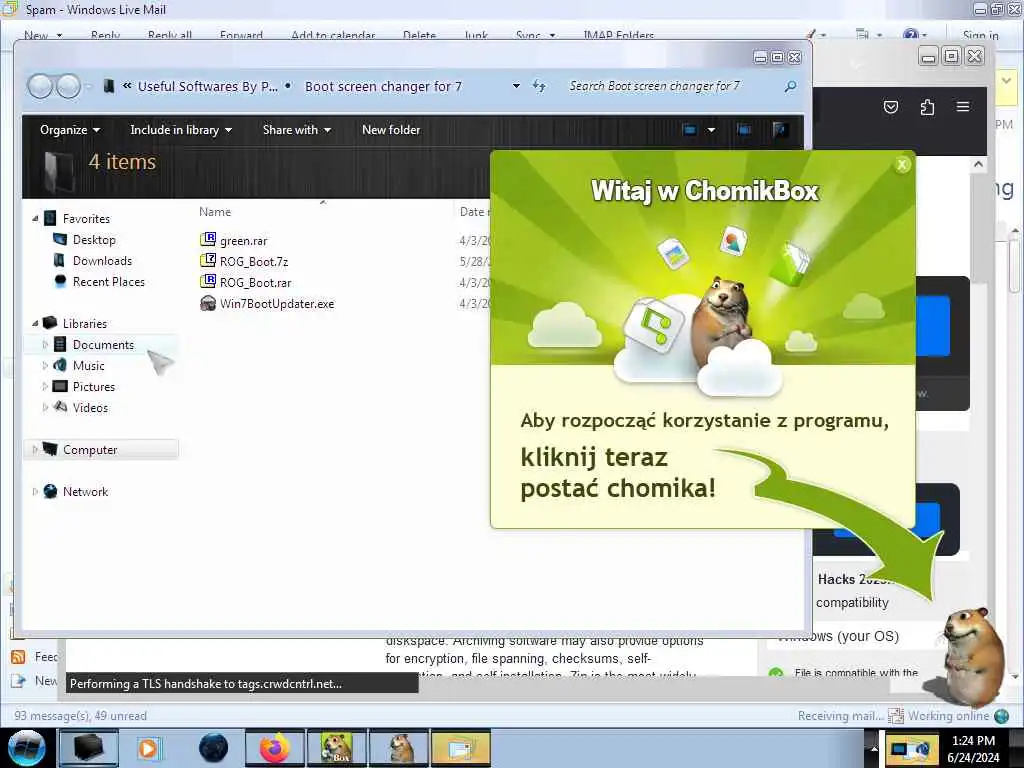
Task: Select Desktop in Favorites
Action: point(94,240)
